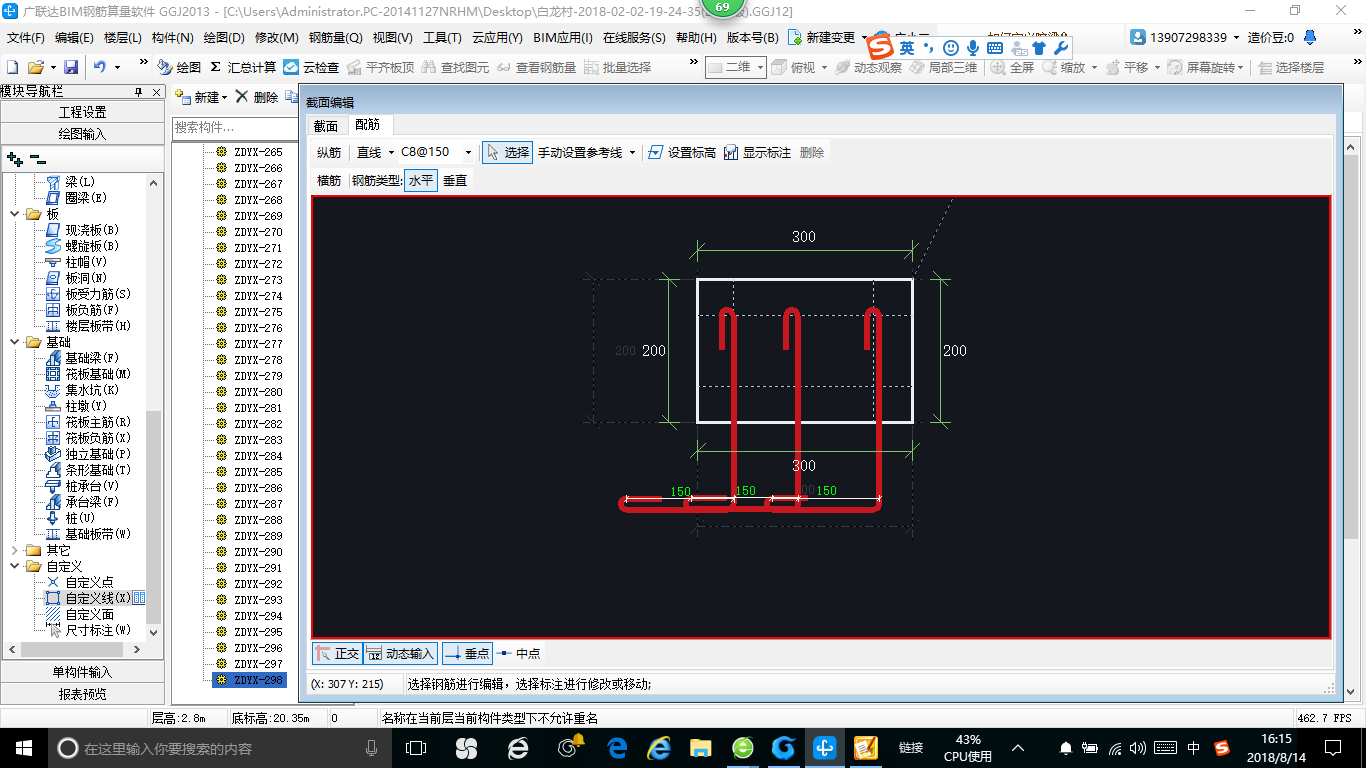The image size is (1366, 768).
Task: Open the 钢筋量(Q) menu
Action: [336, 37]
